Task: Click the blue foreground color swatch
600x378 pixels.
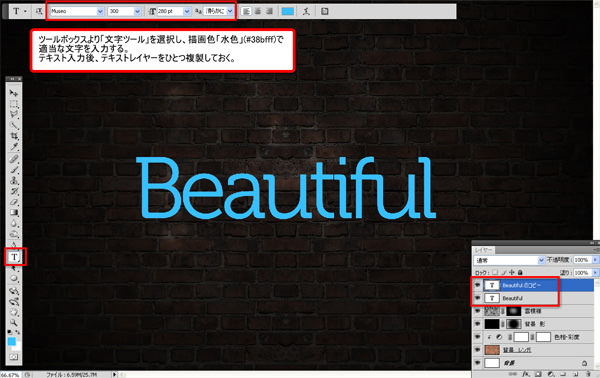Action: pos(11,341)
